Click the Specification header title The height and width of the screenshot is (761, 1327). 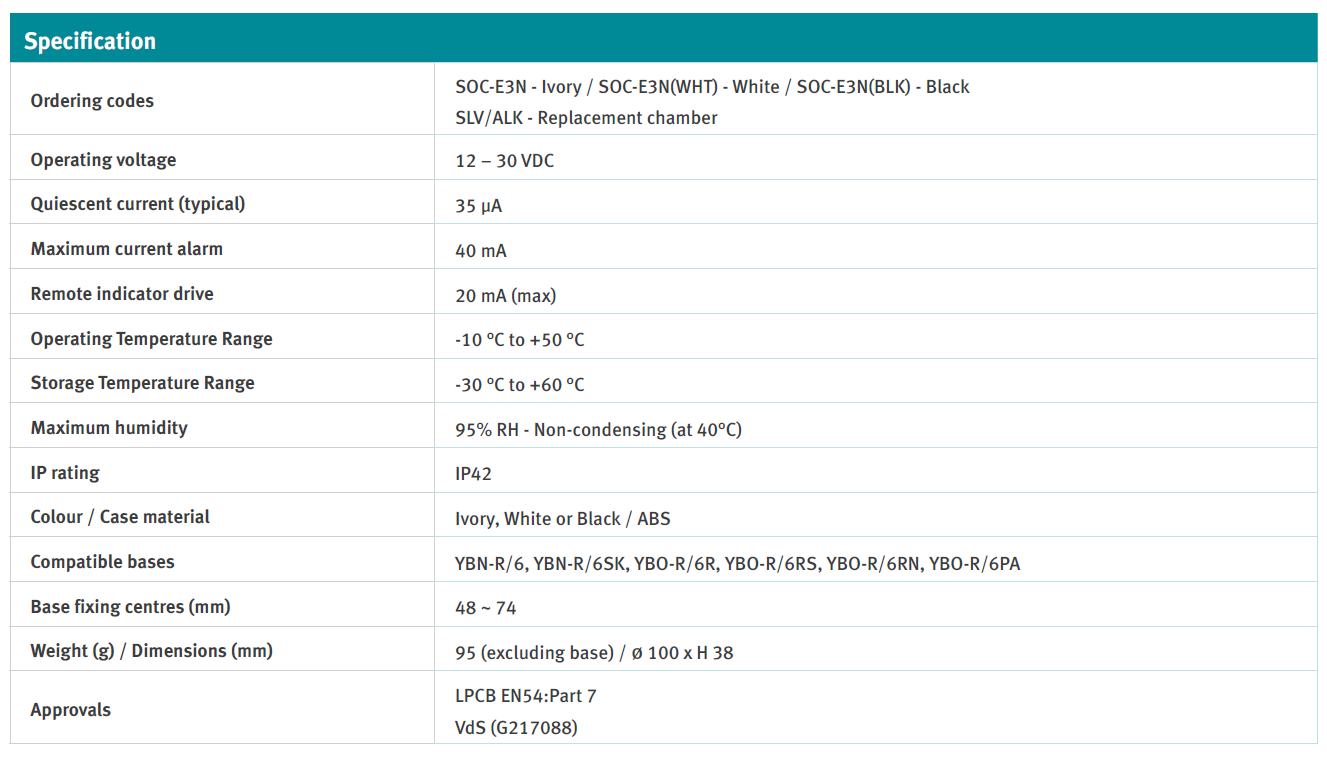click(x=90, y=41)
